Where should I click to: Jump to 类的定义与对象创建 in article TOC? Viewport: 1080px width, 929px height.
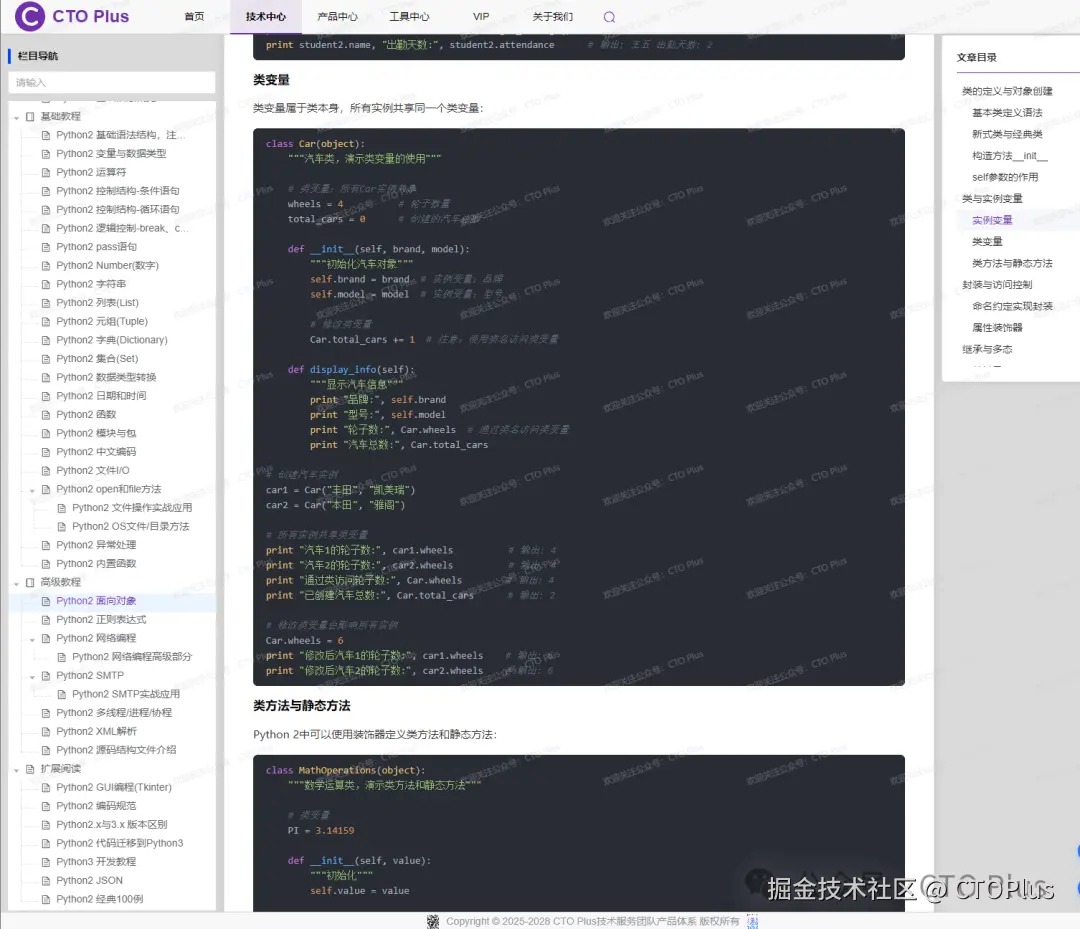click(x=1007, y=91)
